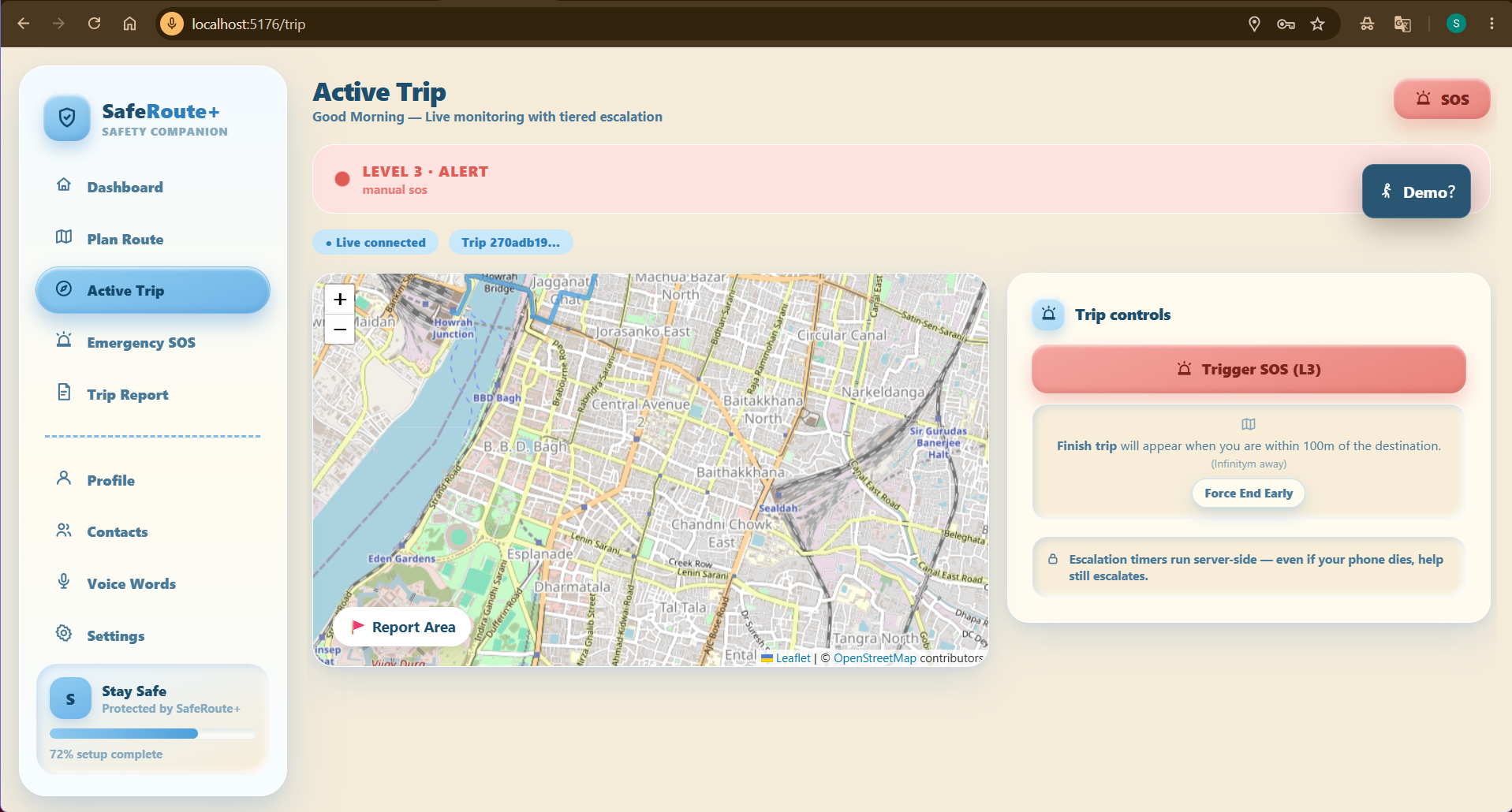Click the S avatar in Stay Safe card
The width and height of the screenshot is (1512, 812).
(x=70, y=698)
